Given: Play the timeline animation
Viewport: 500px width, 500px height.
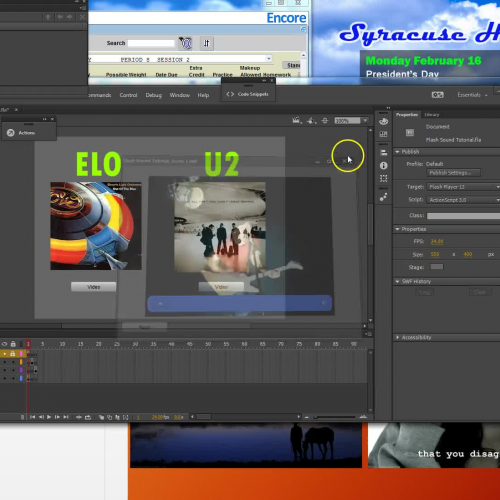Looking at the screenshot, I should [x=49, y=417].
